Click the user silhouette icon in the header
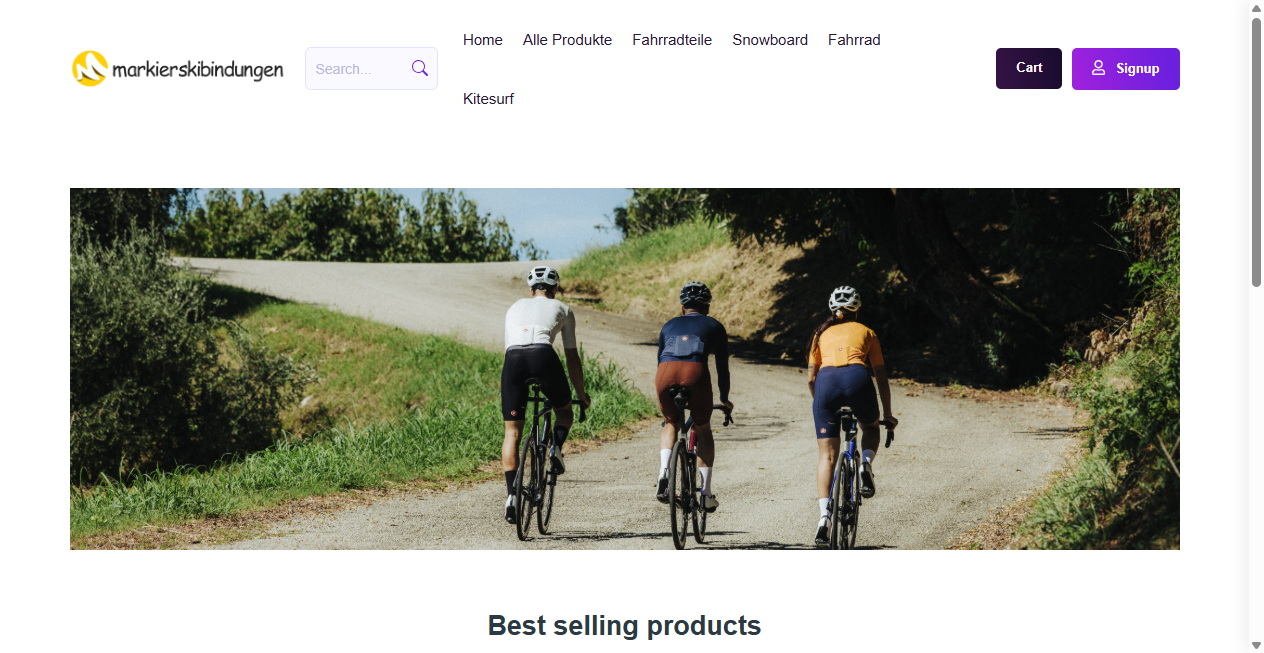Viewport: 1264px width, 653px height. click(1098, 68)
